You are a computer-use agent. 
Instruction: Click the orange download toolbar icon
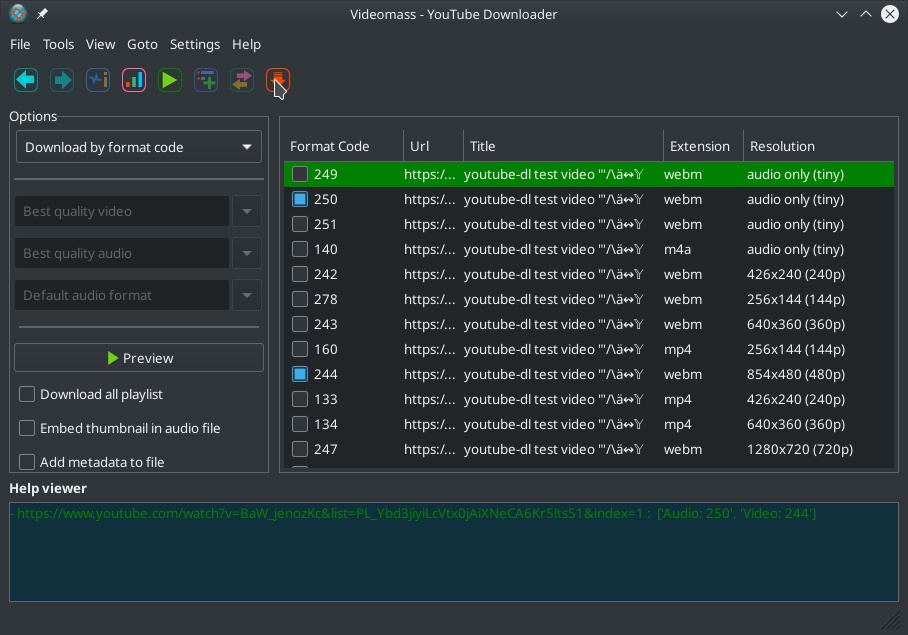coord(277,80)
